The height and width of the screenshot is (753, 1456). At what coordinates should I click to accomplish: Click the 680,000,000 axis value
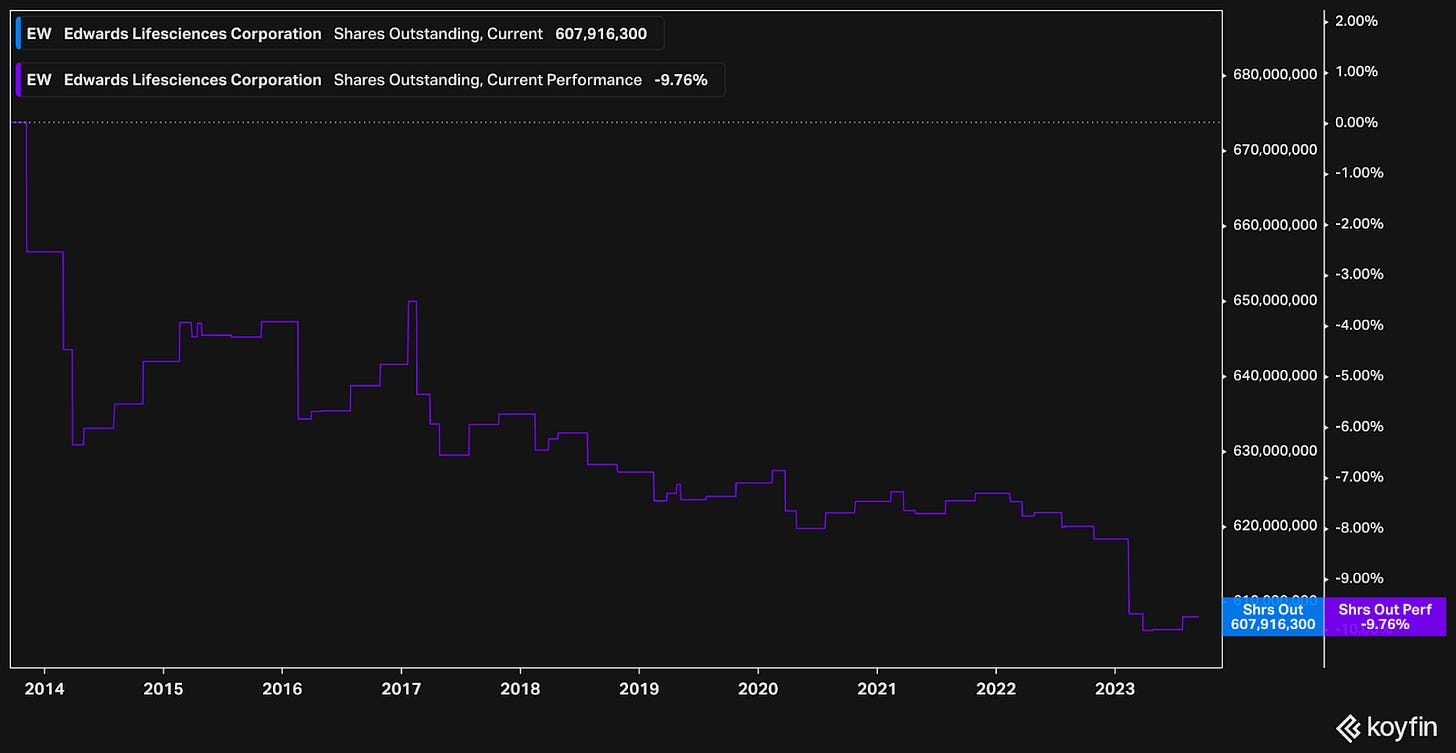click(x=1275, y=74)
